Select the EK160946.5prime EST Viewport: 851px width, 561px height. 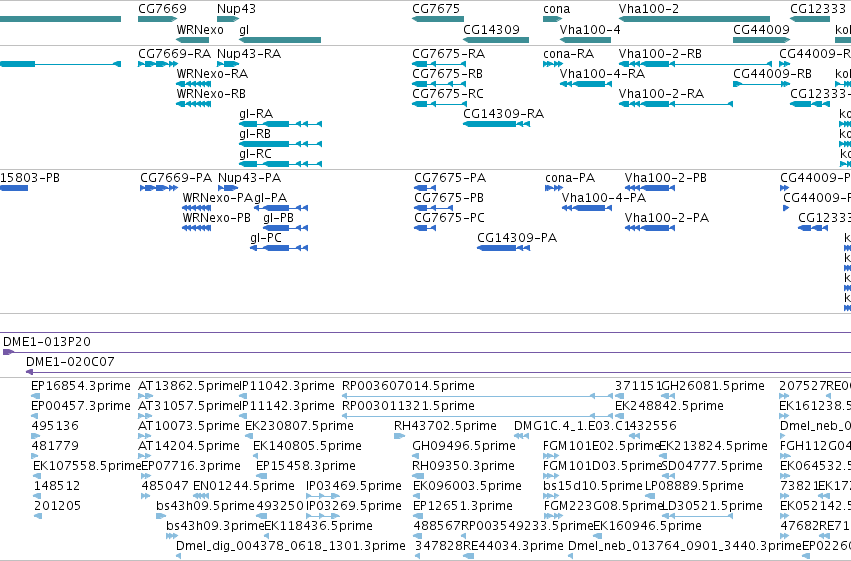tap(599, 537)
